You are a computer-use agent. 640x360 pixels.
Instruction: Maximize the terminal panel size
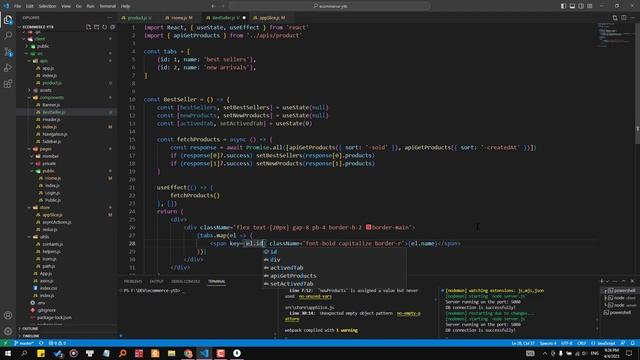(x=623, y=281)
